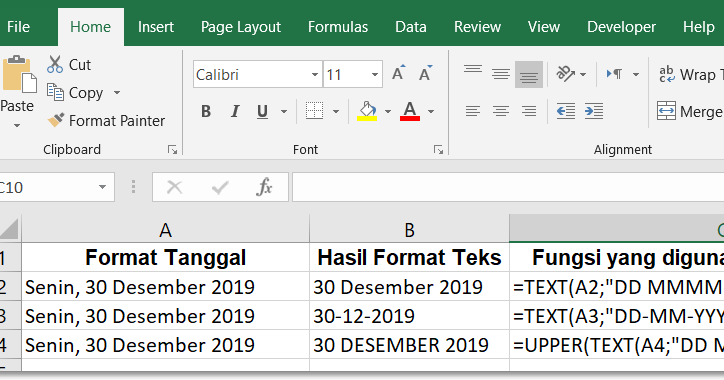Open the File tab
The width and height of the screenshot is (724, 380).
(18, 27)
